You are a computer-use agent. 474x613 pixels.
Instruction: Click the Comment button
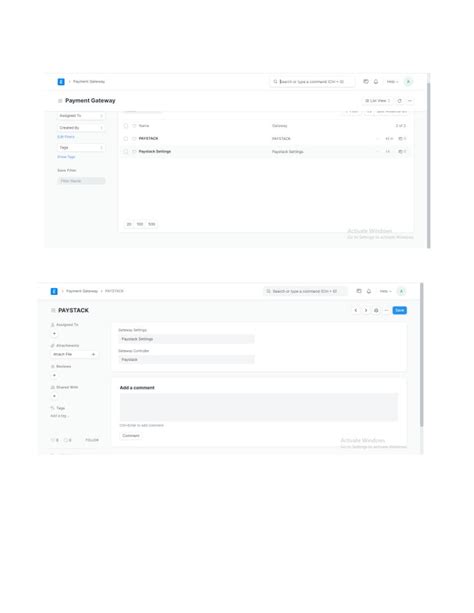(131, 436)
